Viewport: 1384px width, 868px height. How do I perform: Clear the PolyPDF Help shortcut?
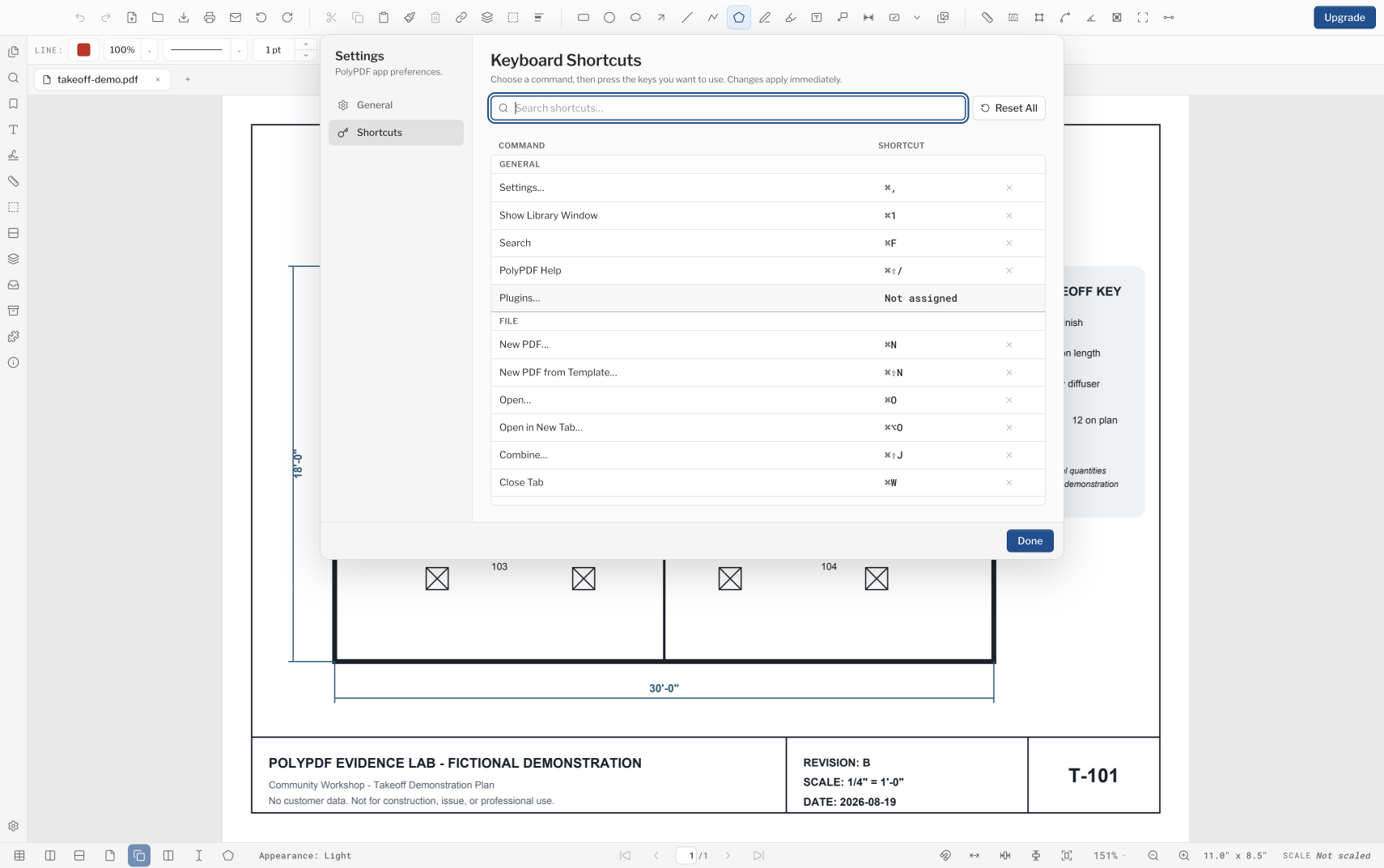tap(1009, 270)
